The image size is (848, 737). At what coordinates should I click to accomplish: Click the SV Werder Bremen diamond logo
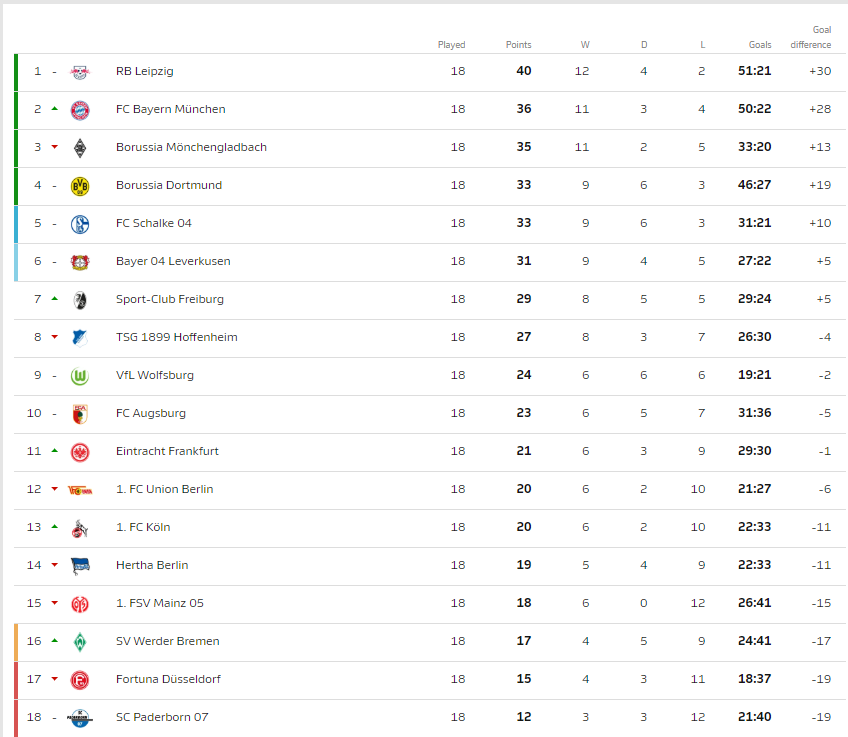click(80, 642)
